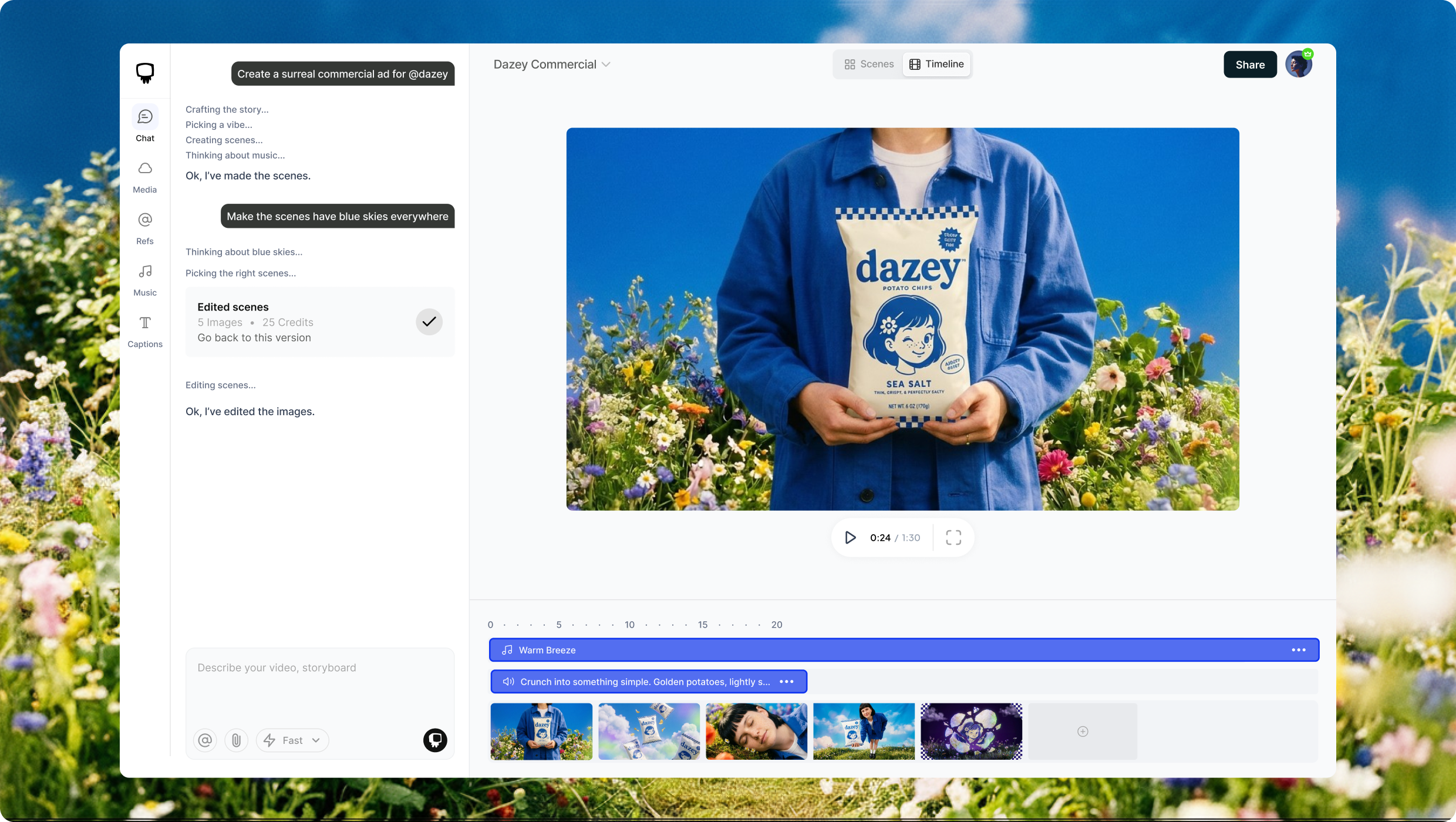The image size is (1456, 822).
Task: Open options for the voiceover clip
Action: click(x=787, y=682)
